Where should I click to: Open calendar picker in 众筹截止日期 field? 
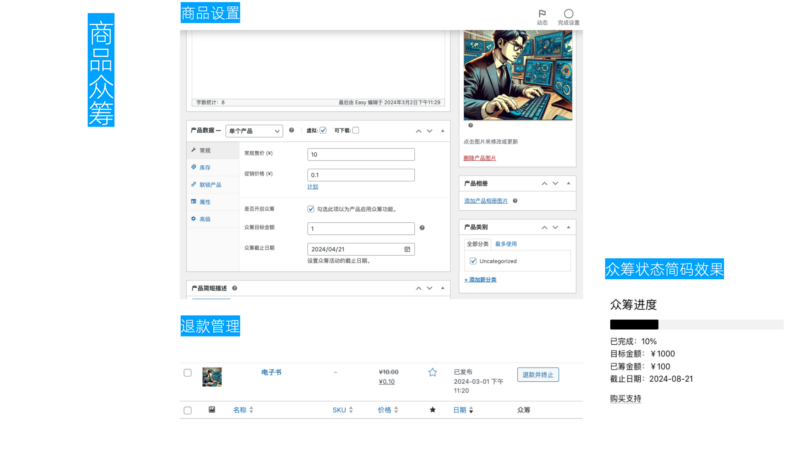pos(407,249)
